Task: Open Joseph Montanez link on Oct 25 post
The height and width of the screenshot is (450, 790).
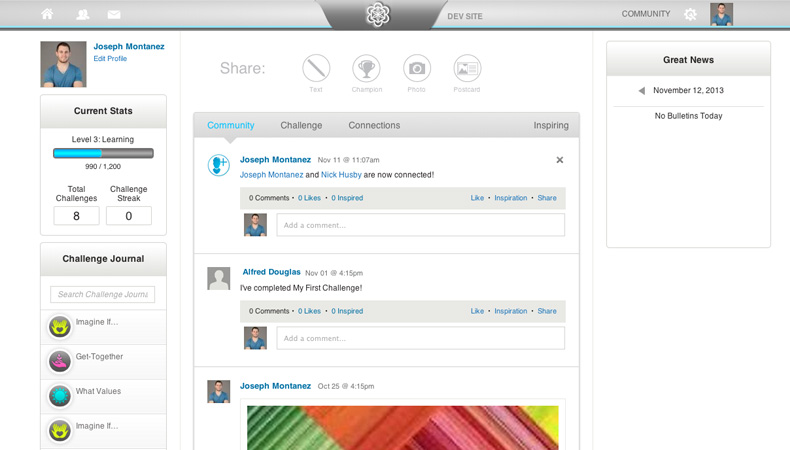Action: pyautogui.click(x=275, y=386)
